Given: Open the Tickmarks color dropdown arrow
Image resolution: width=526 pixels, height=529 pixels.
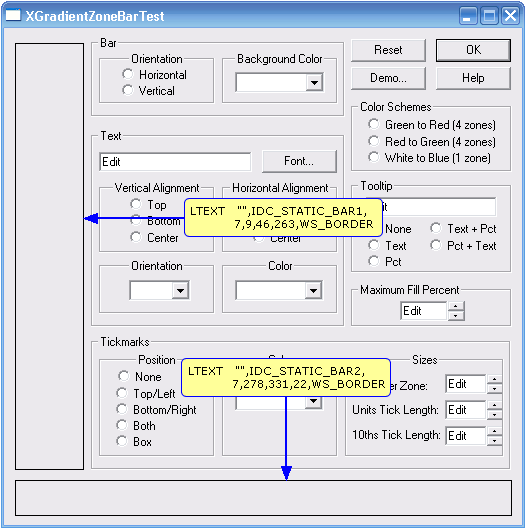Looking at the screenshot, I should click(x=313, y=402).
